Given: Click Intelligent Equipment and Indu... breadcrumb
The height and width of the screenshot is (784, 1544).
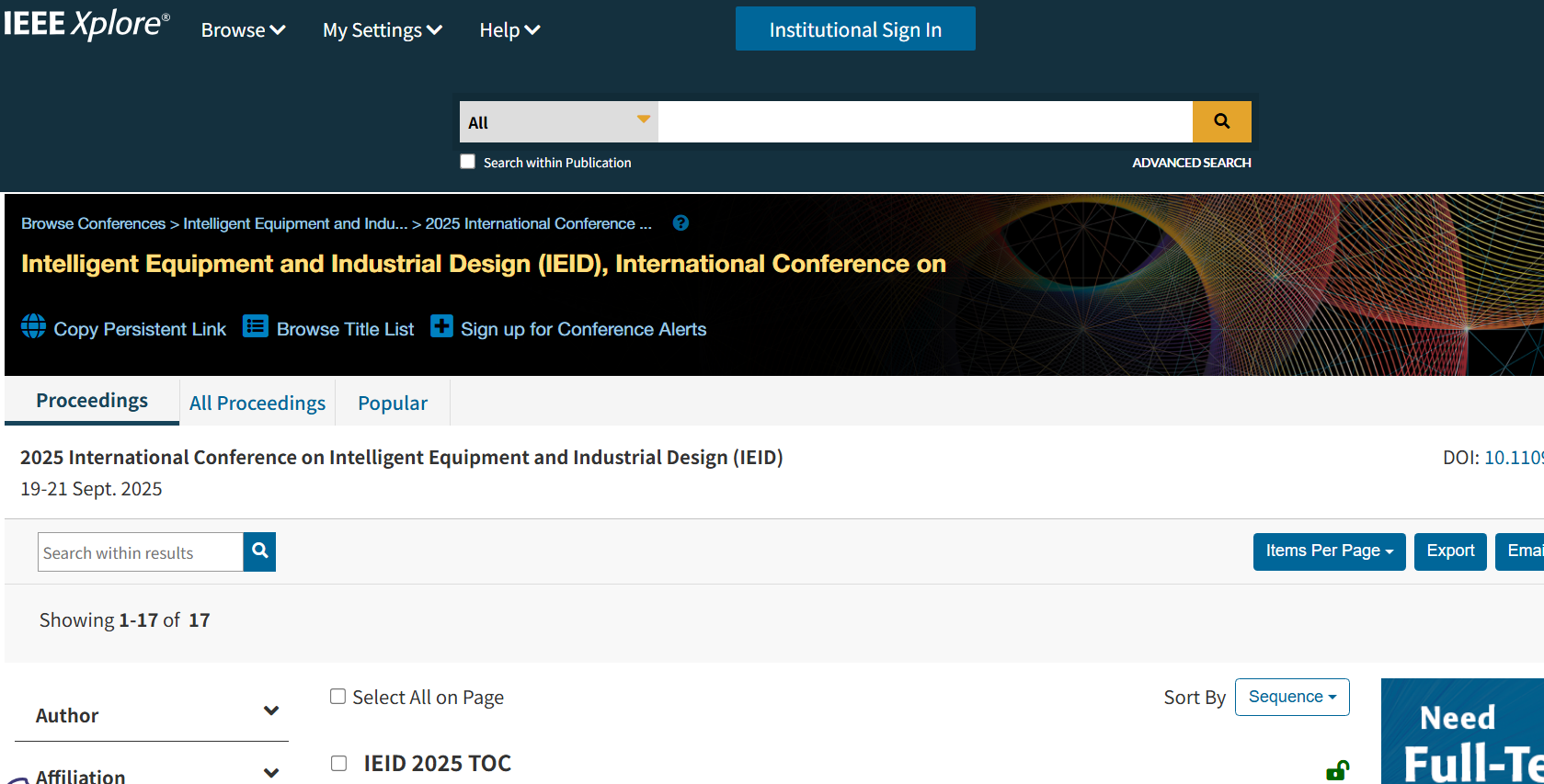Looking at the screenshot, I should 295,223.
